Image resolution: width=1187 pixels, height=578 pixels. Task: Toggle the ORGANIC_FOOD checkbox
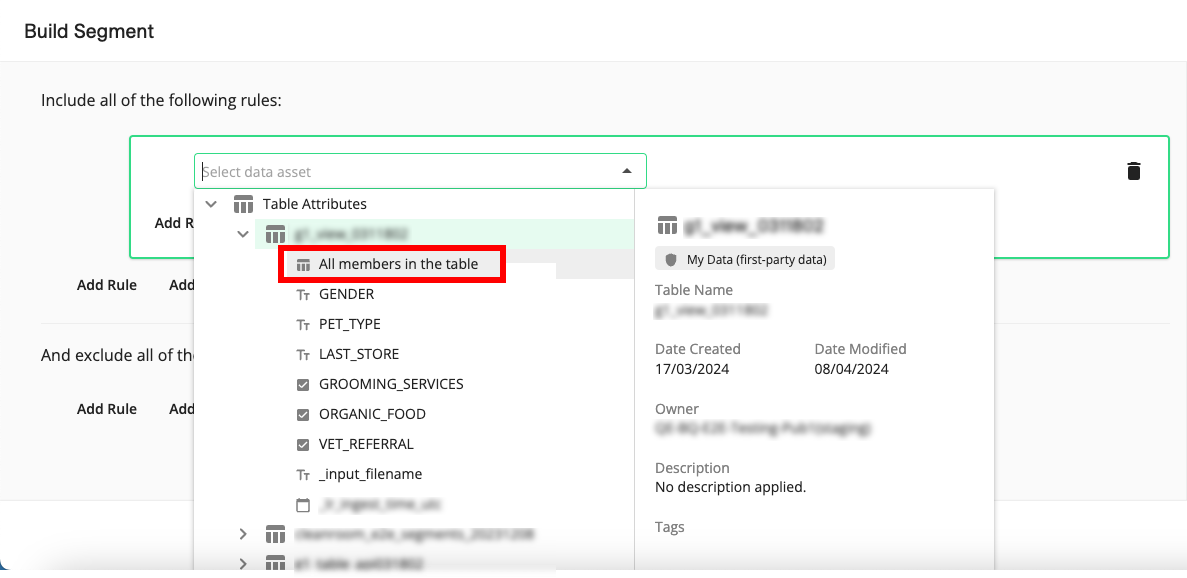[303, 415]
